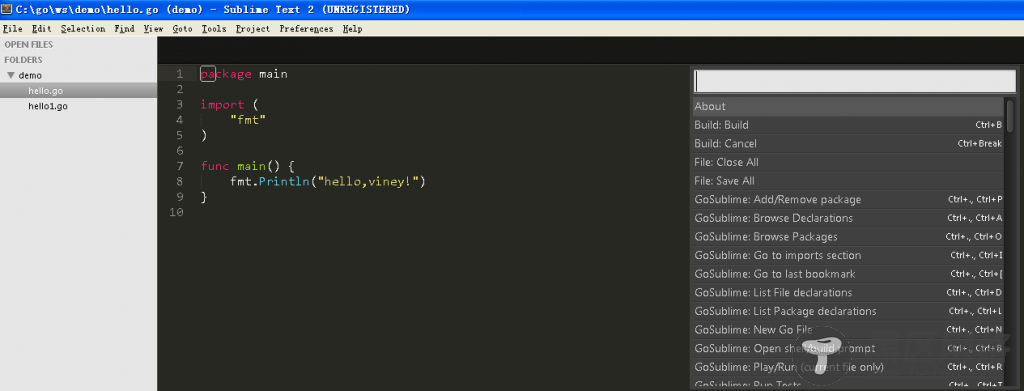This screenshot has height=391, width=1024.
Task: Select GoSublime: New Go File
Action: point(848,330)
